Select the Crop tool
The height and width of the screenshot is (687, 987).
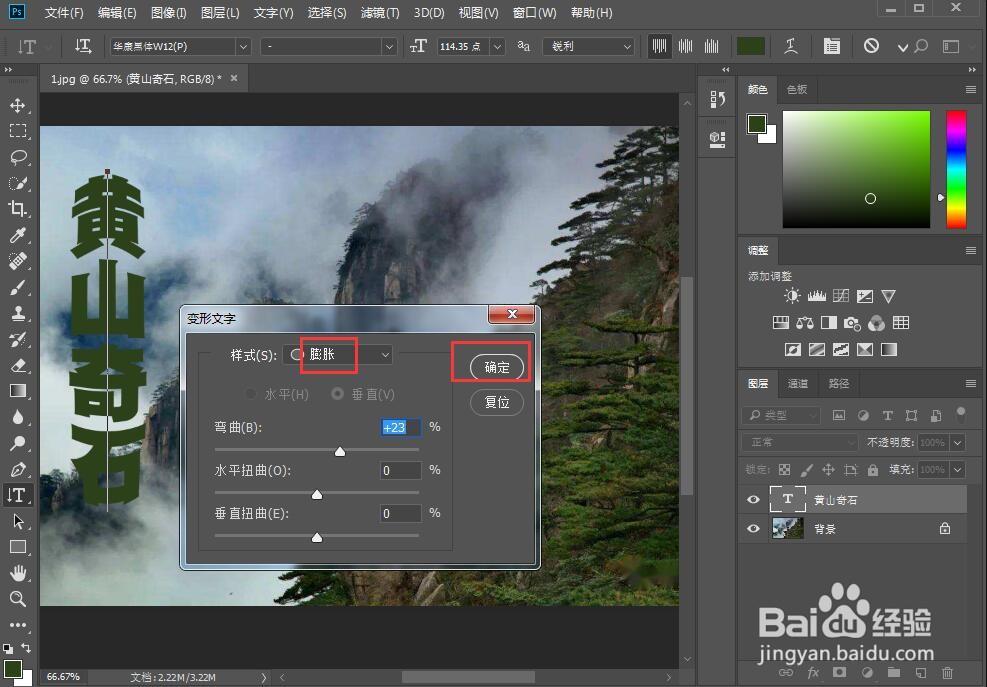tap(18, 208)
